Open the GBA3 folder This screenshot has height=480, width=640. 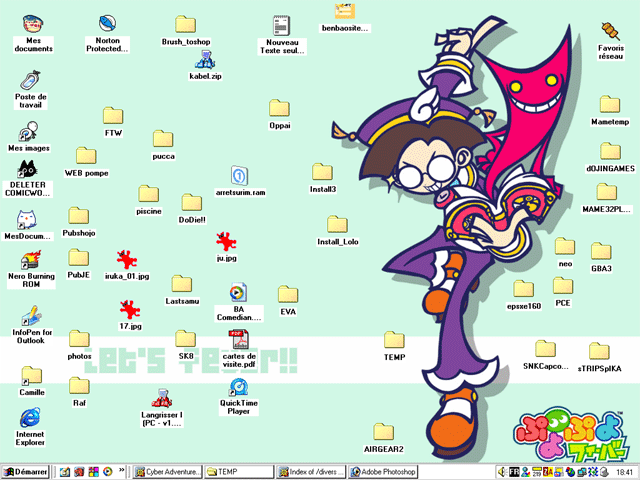pyautogui.click(x=601, y=252)
